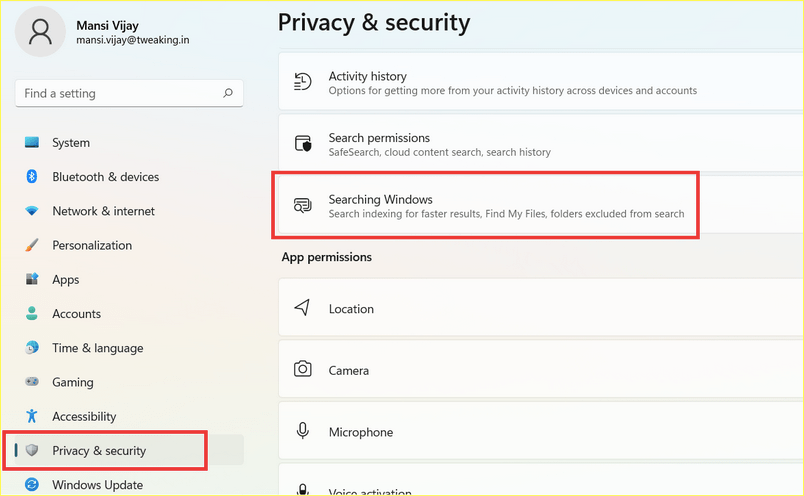Click the Mansi Vijay account name
Viewport: 804px width, 496px height.
point(107,26)
